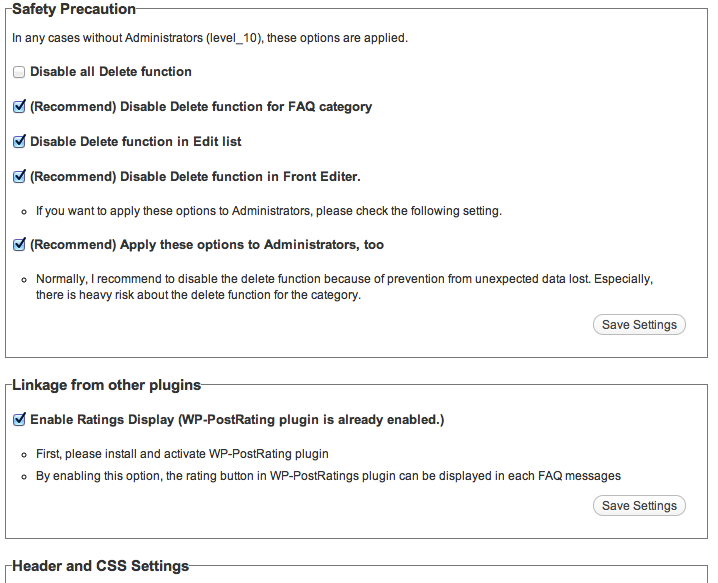Save settings in Linkage from other plugins
This screenshot has width=718, height=583.
point(639,506)
